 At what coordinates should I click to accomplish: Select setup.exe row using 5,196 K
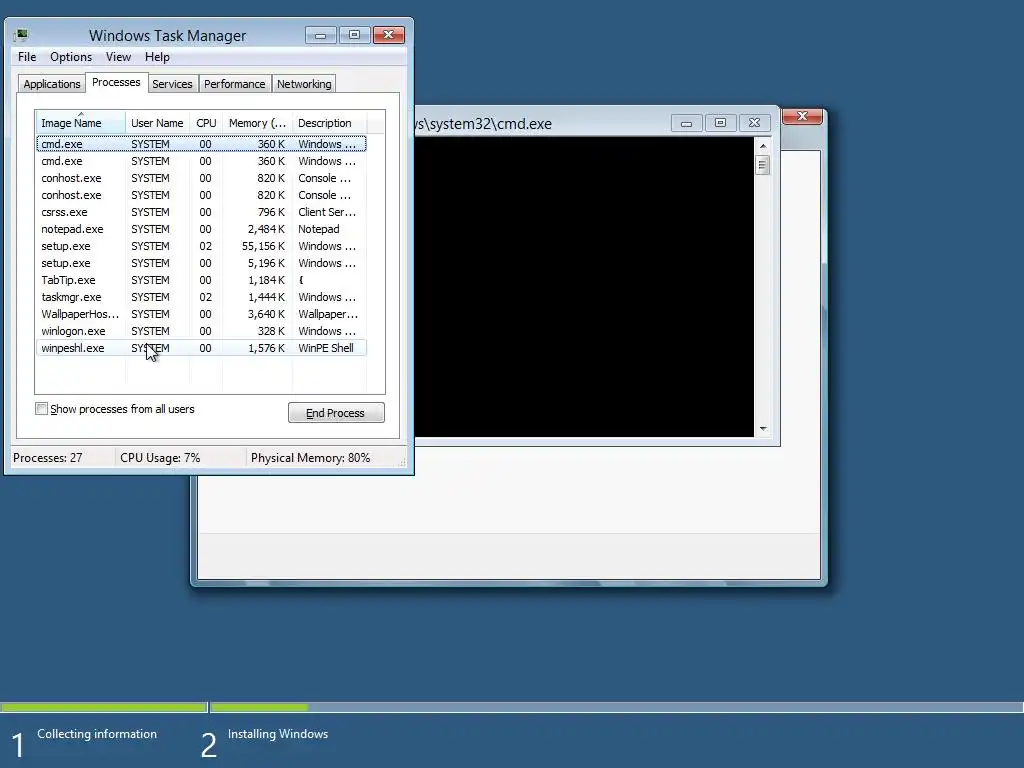[x=201, y=263]
